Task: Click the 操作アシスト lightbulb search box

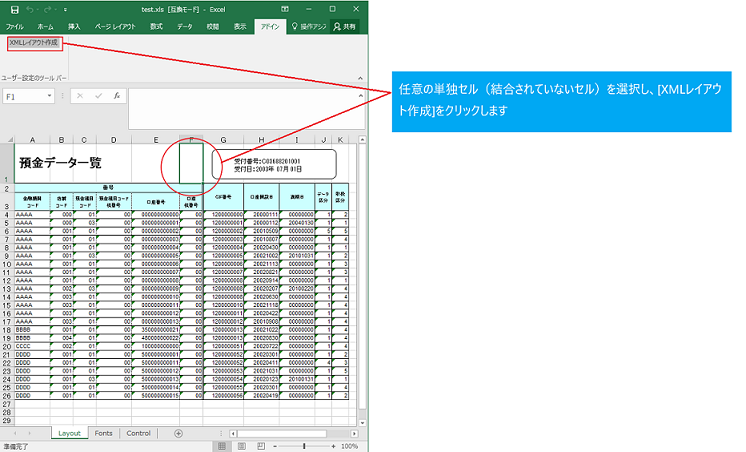Action: tap(309, 27)
